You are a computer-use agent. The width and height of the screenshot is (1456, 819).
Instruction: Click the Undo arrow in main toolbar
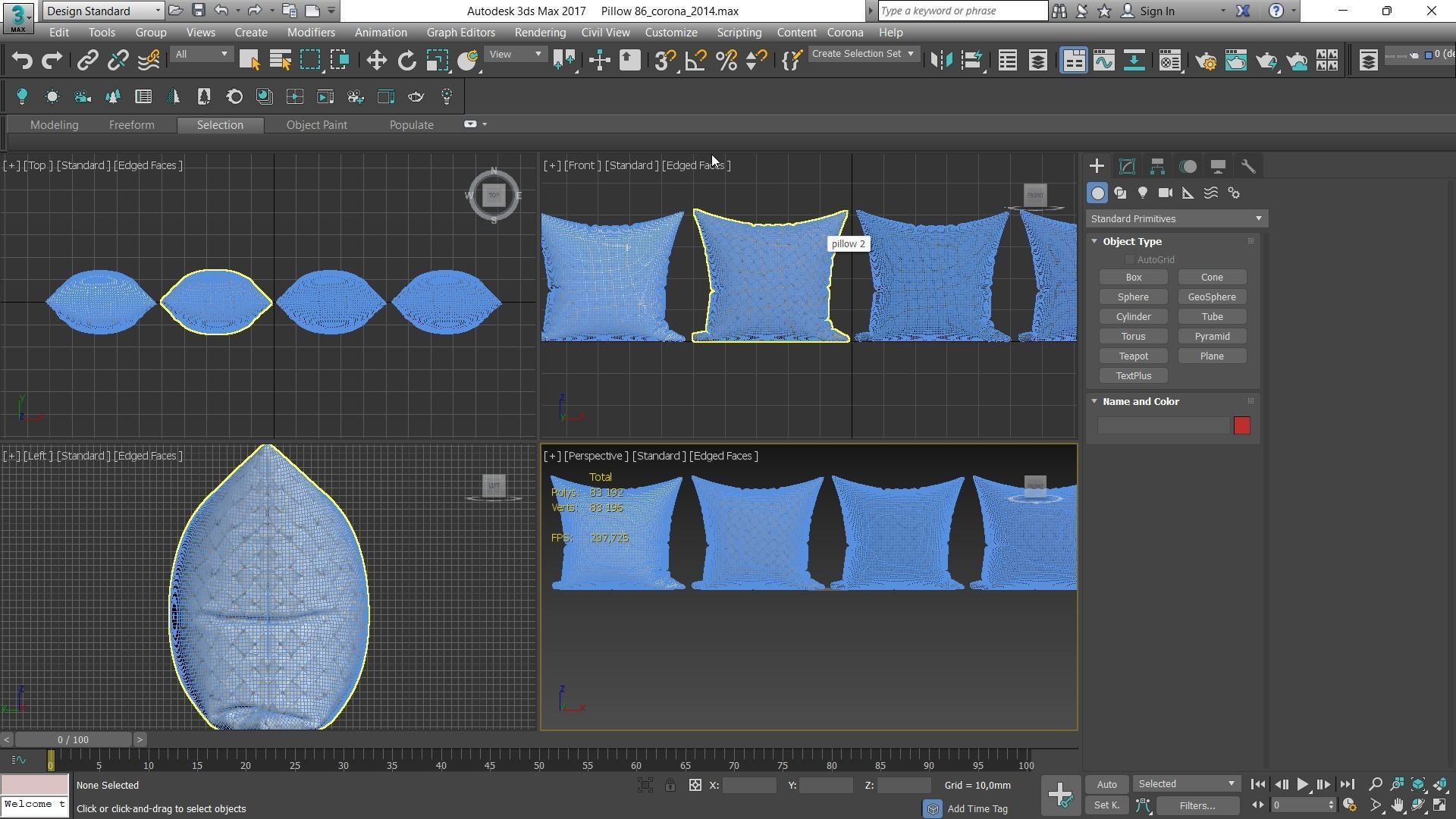click(x=22, y=61)
